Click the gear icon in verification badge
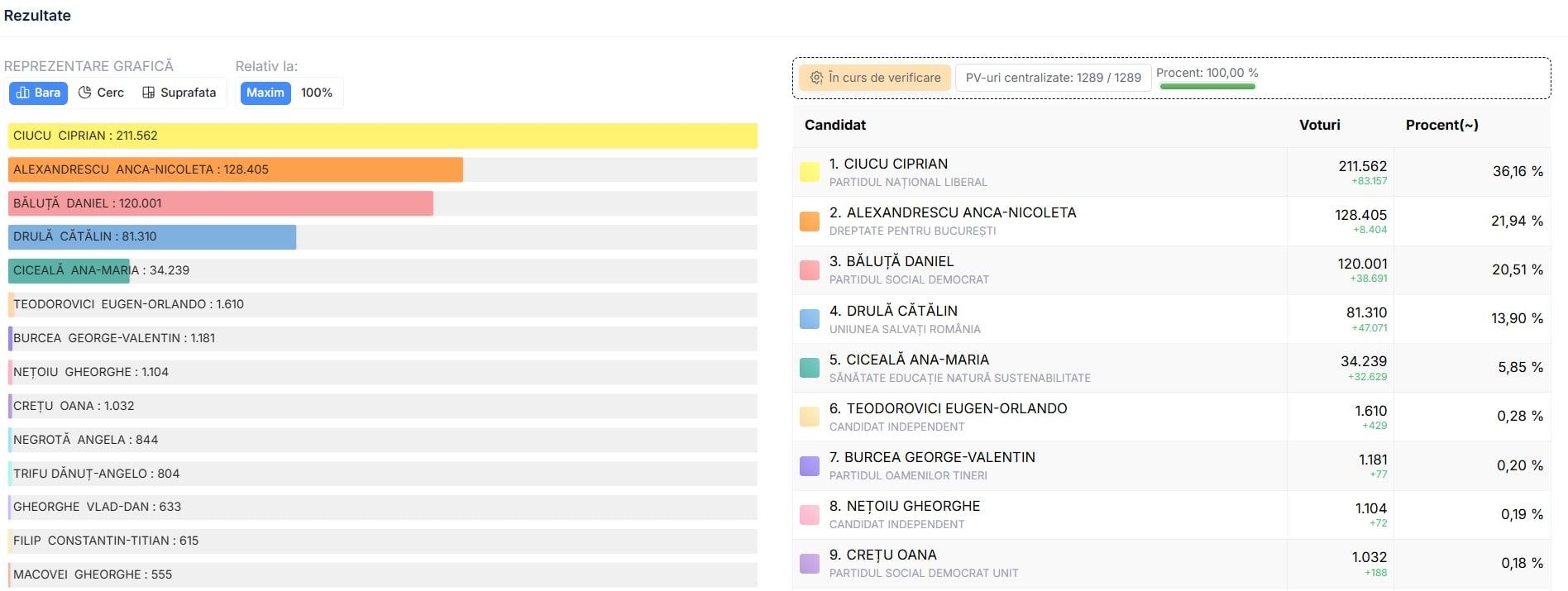1568x591 pixels. 816,78
